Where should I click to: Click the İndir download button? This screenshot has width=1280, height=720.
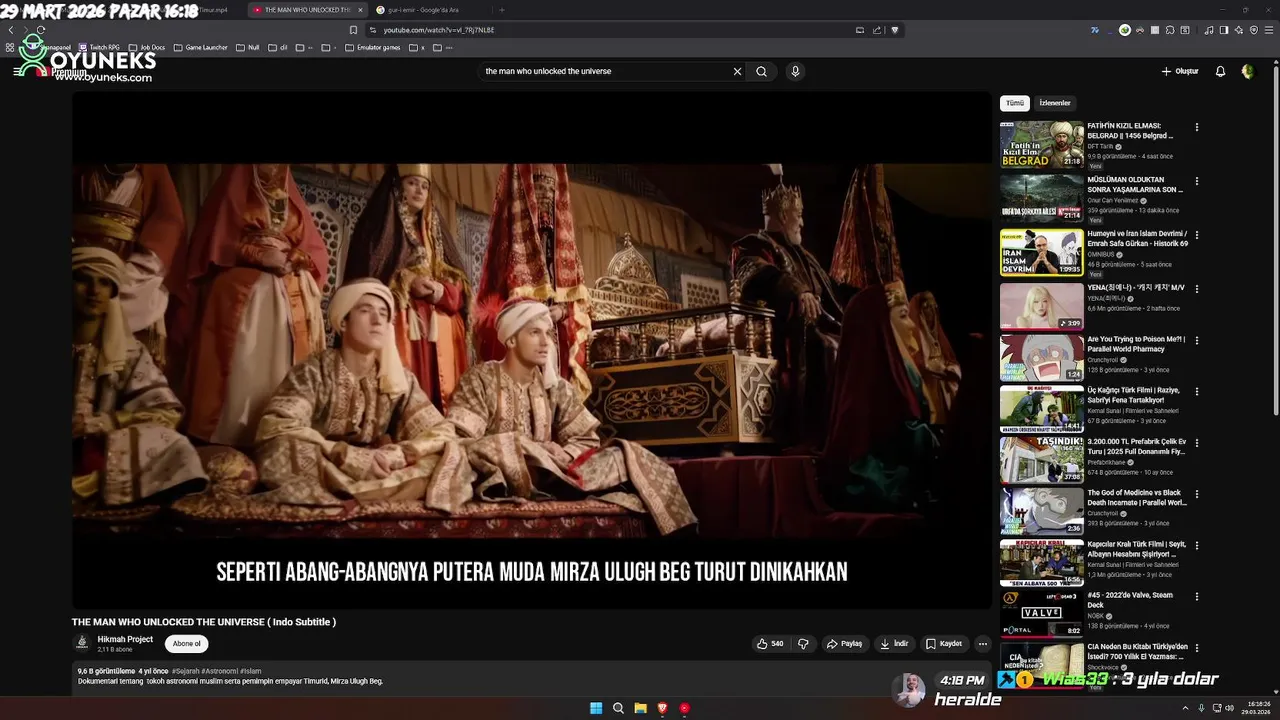click(x=894, y=644)
